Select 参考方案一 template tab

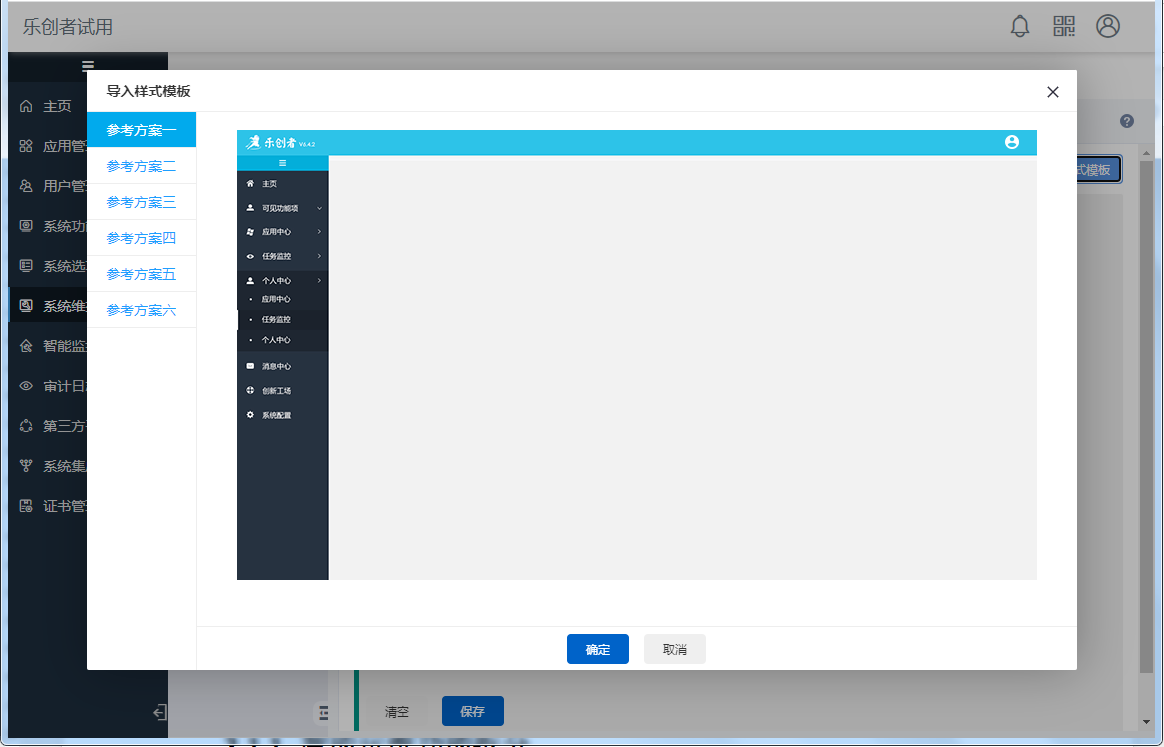pos(141,130)
